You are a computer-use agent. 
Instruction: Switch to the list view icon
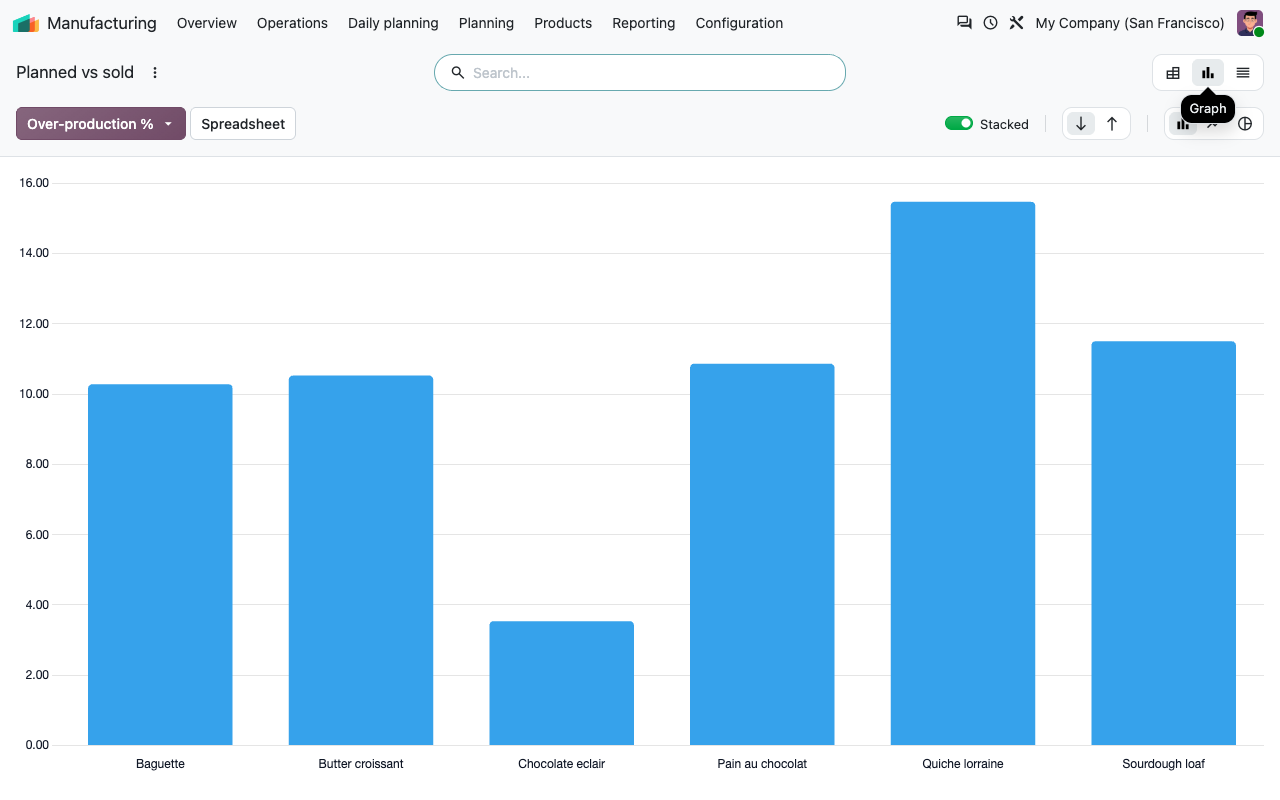point(1243,73)
